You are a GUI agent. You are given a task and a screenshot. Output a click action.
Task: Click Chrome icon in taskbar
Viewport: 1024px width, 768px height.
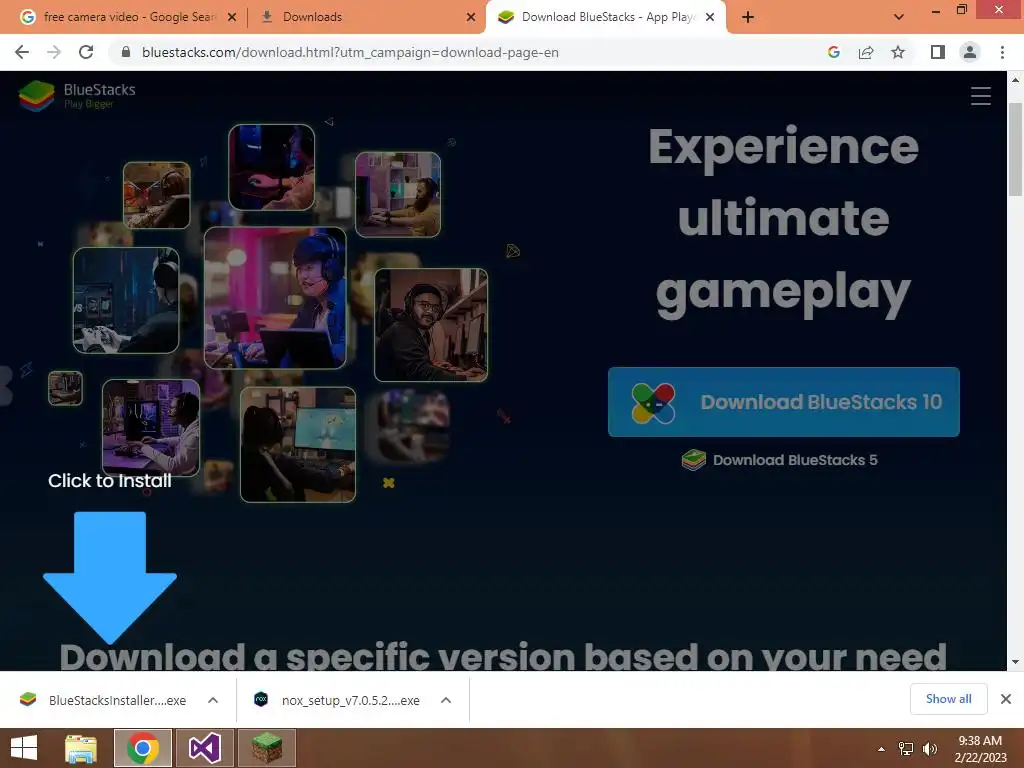pyautogui.click(x=143, y=748)
